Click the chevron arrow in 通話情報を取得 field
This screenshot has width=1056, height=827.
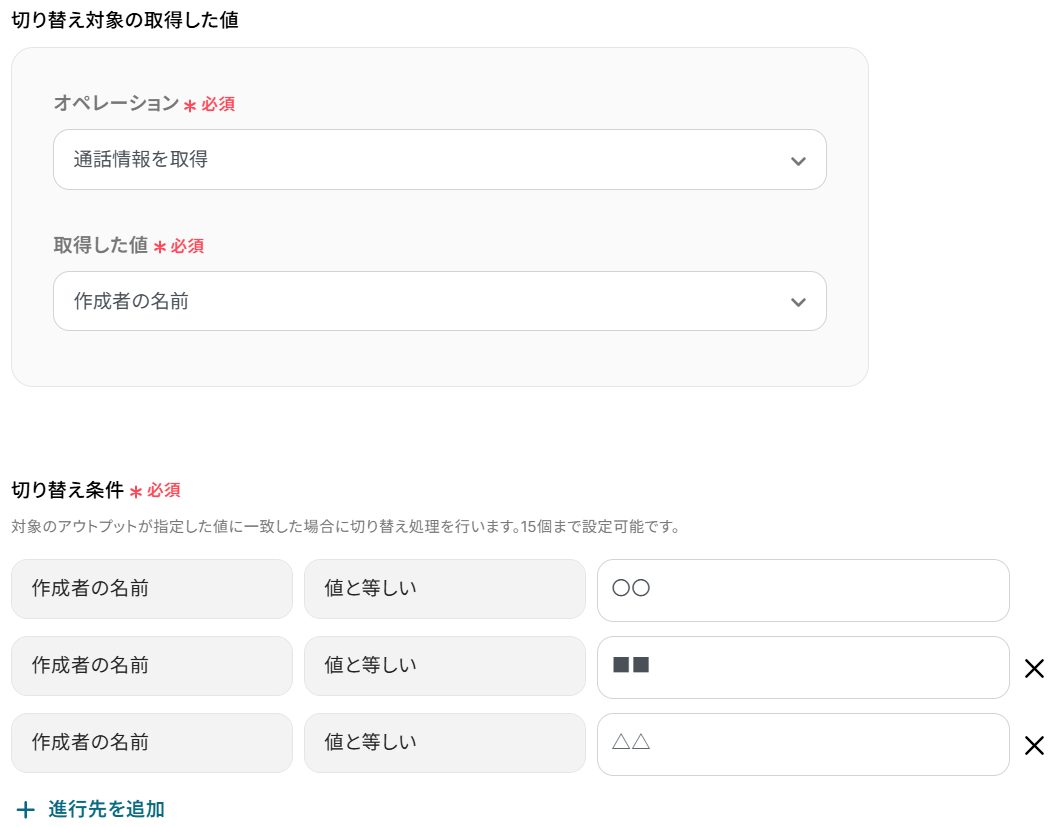[797, 161]
